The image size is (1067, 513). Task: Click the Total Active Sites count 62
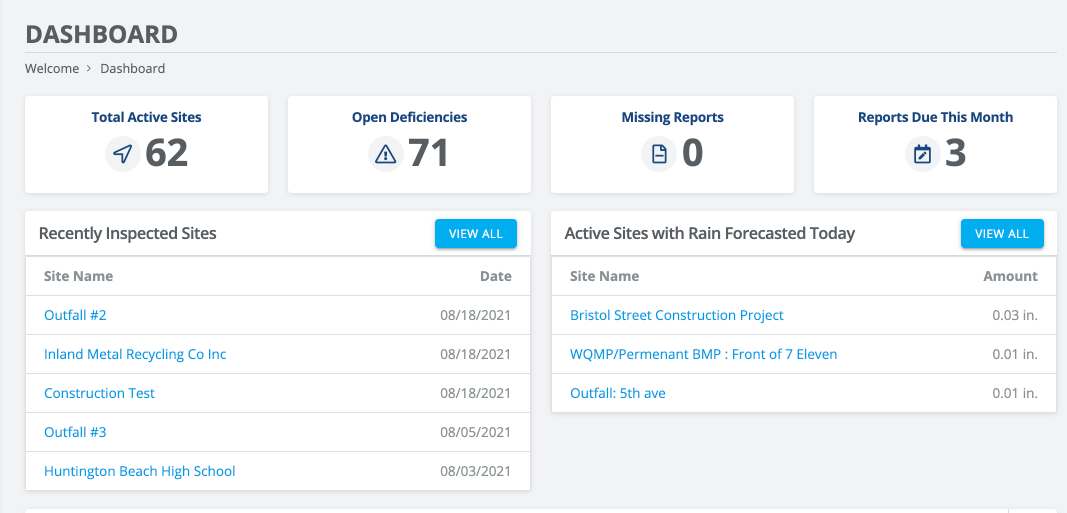(167, 153)
